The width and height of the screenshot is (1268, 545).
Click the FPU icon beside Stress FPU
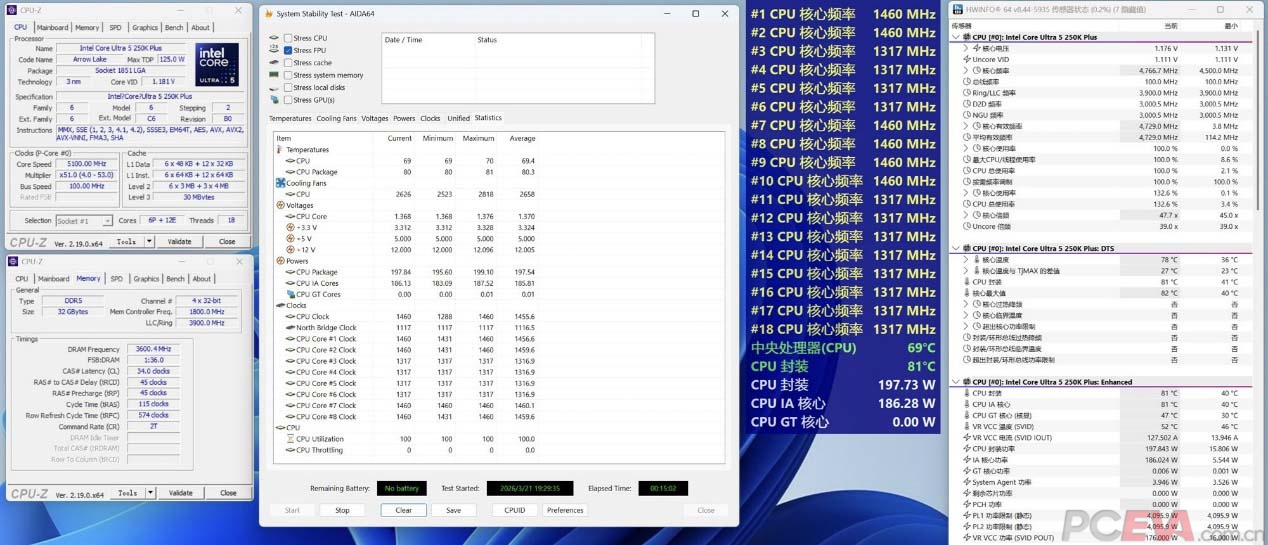click(x=274, y=50)
